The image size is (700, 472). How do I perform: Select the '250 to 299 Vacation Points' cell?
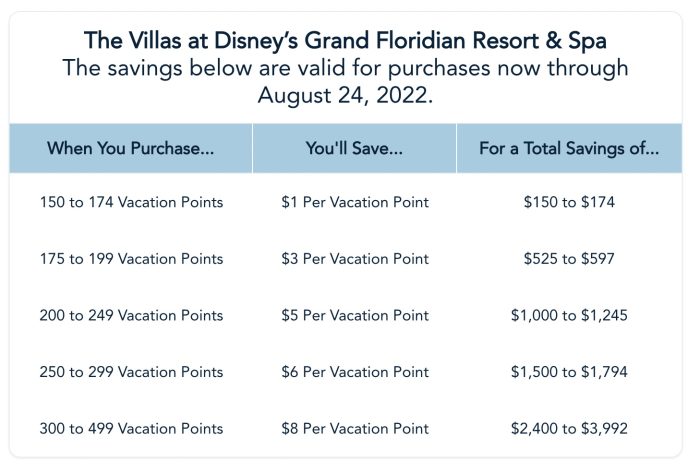(131, 372)
